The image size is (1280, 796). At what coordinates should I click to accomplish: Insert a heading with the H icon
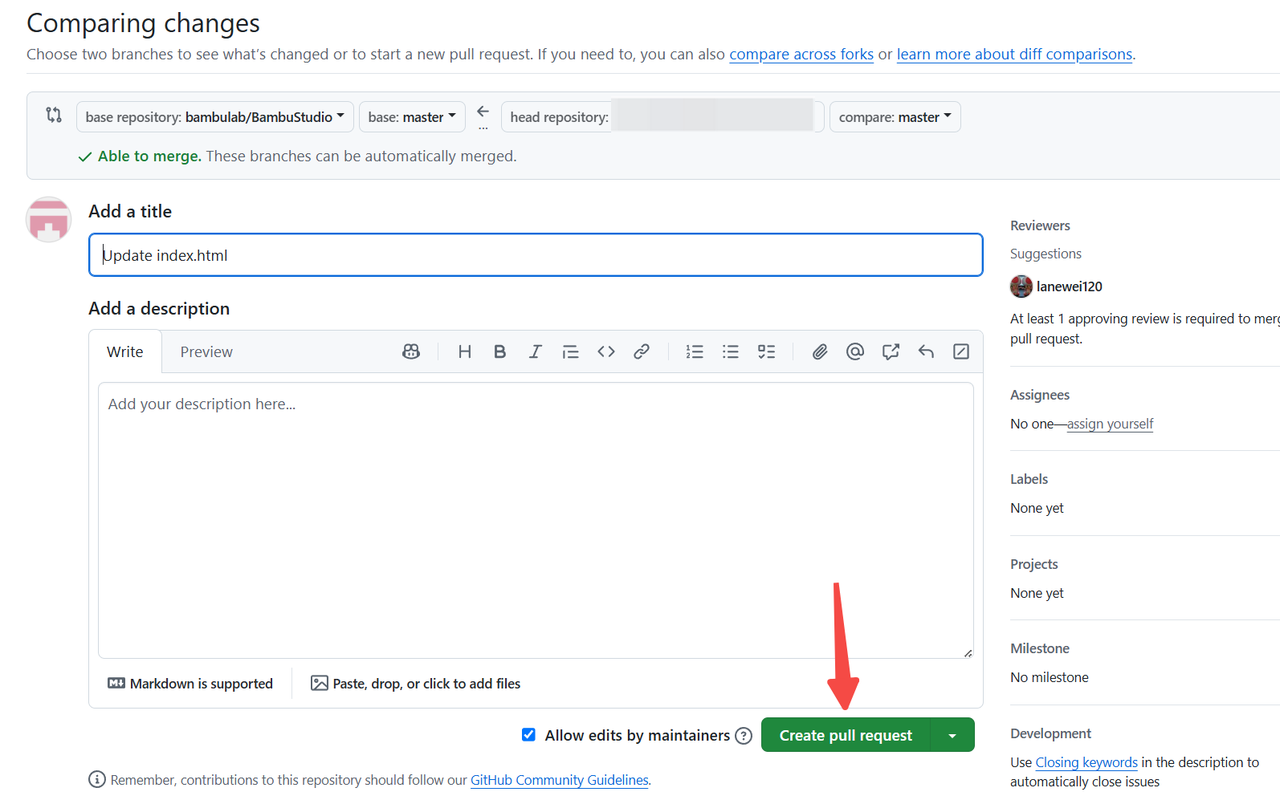point(464,352)
